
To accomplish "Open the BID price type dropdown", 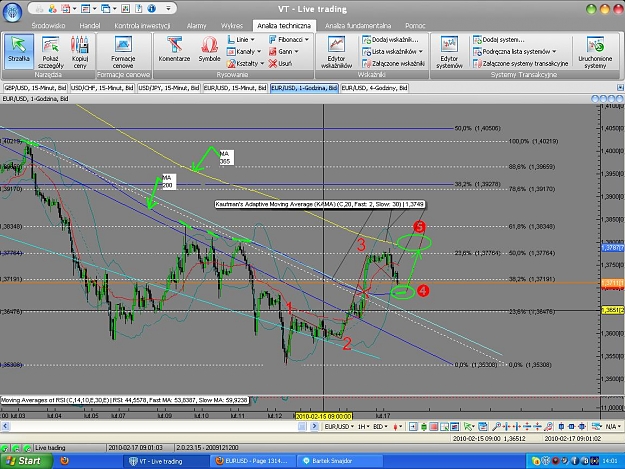I will [x=380, y=426].
